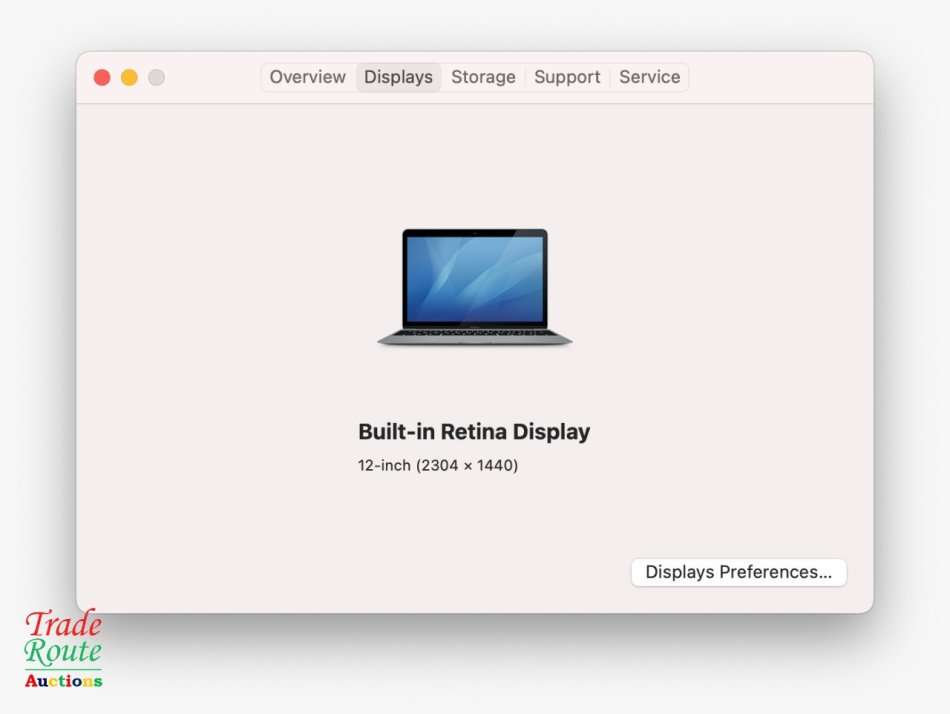
Task: Go to the Service tab
Action: tap(649, 77)
